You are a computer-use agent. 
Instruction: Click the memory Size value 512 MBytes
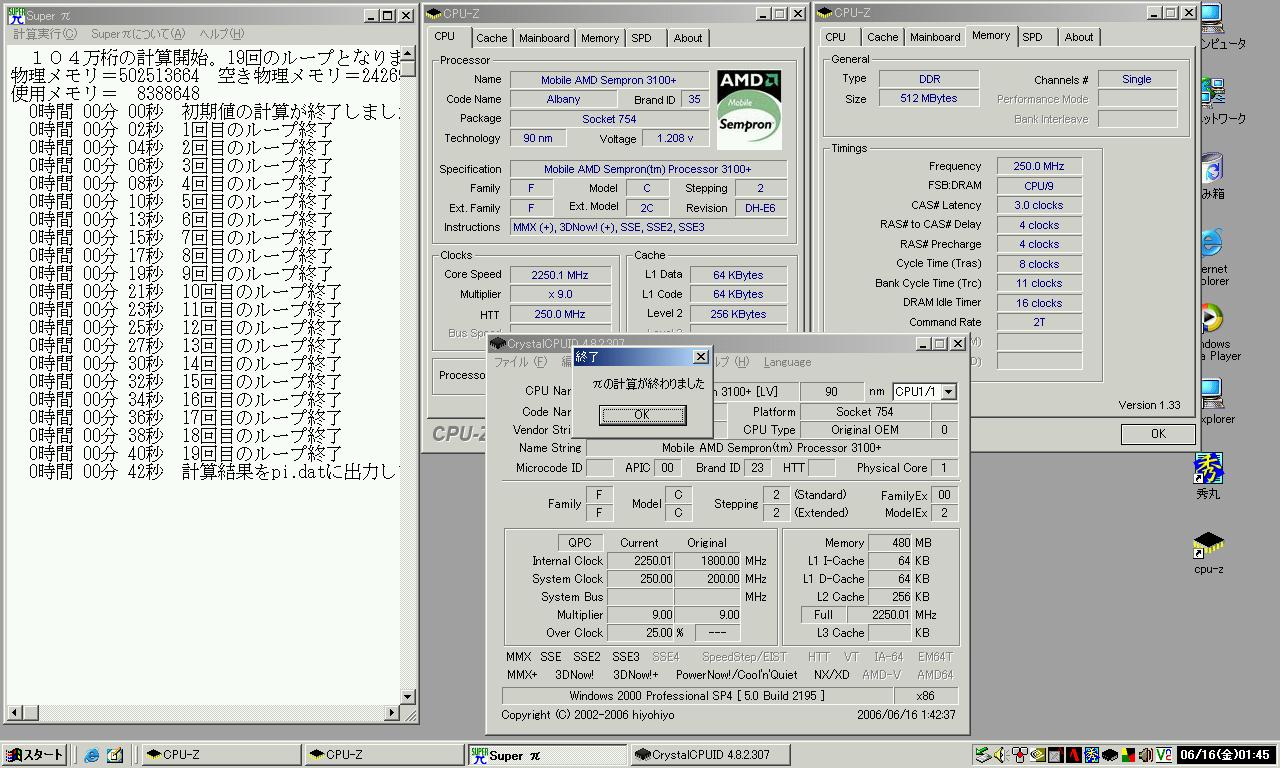tap(928, 98)
